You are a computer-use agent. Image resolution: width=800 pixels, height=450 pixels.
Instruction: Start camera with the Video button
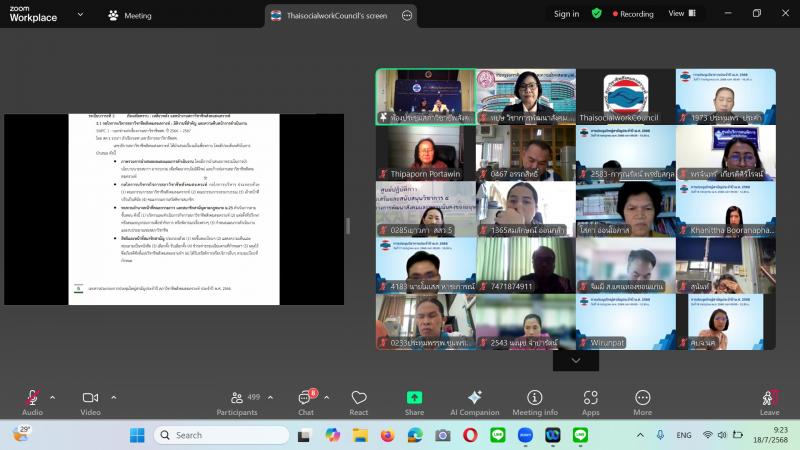pyautogui.click(x=90, y=403)
